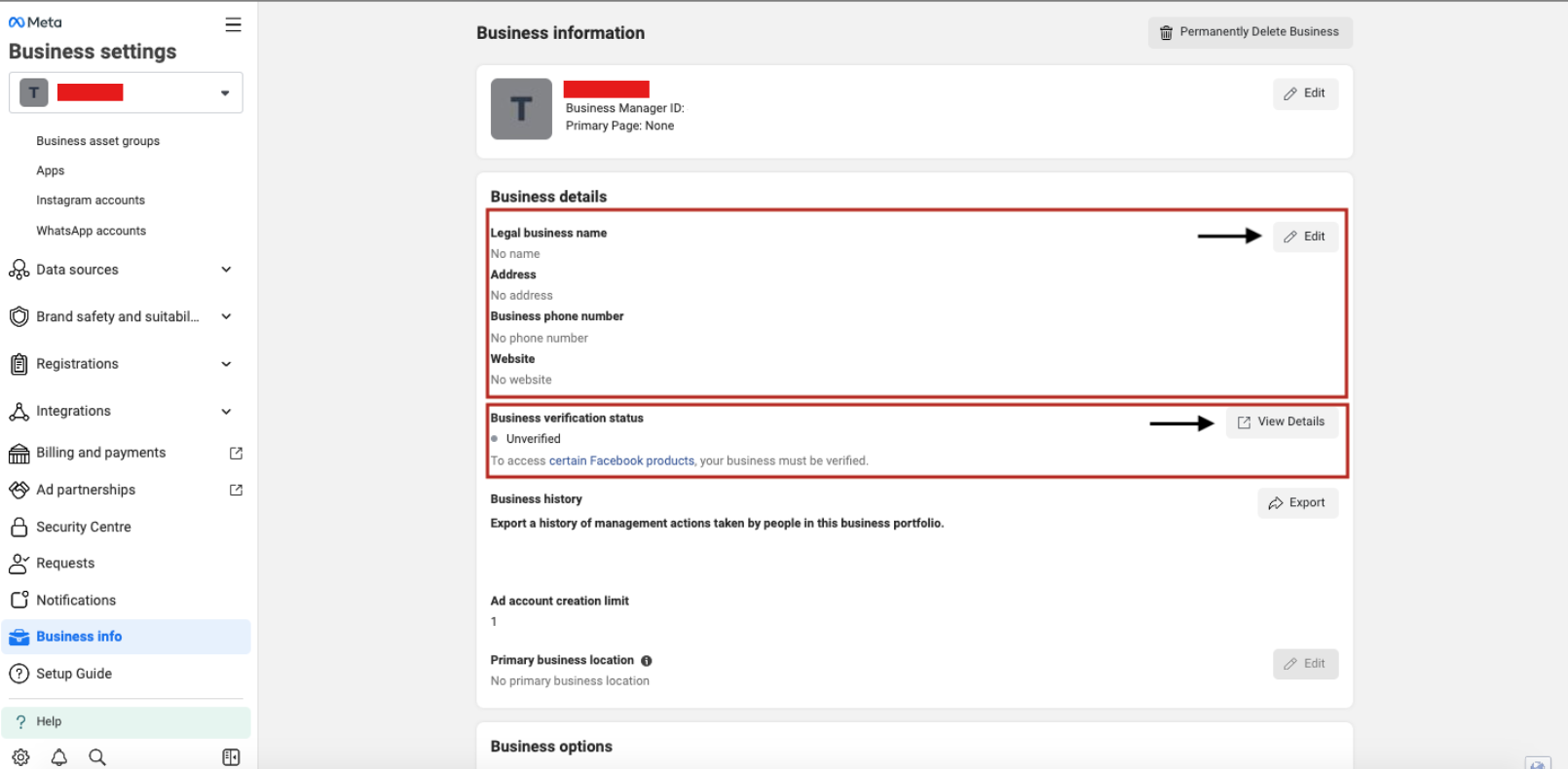Click Permanently Delete Business button
The image size is (1568, 769).
[1250, 32]
